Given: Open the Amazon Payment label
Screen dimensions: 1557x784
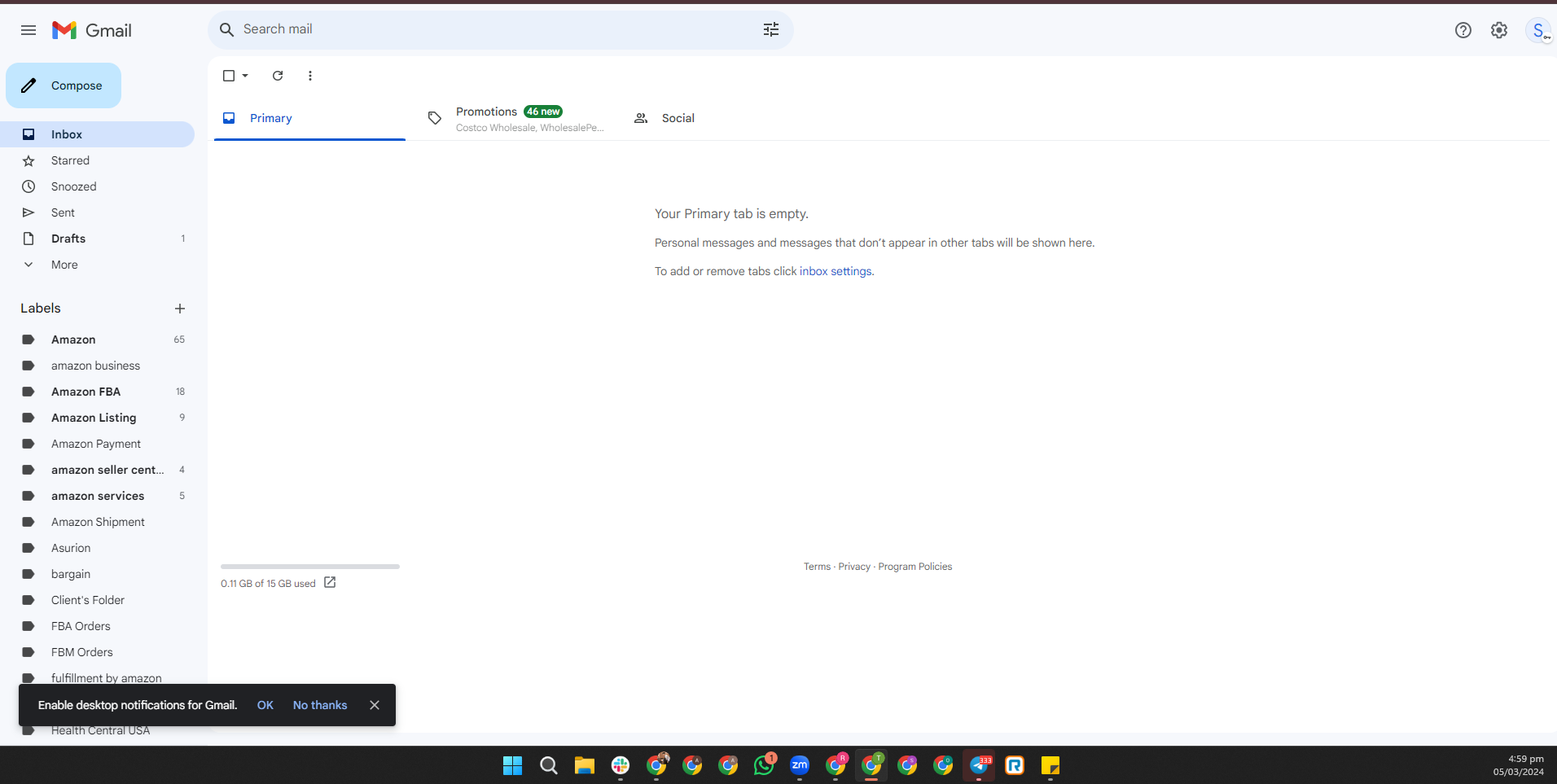Looking at the screenshot, I should [97, 444].
